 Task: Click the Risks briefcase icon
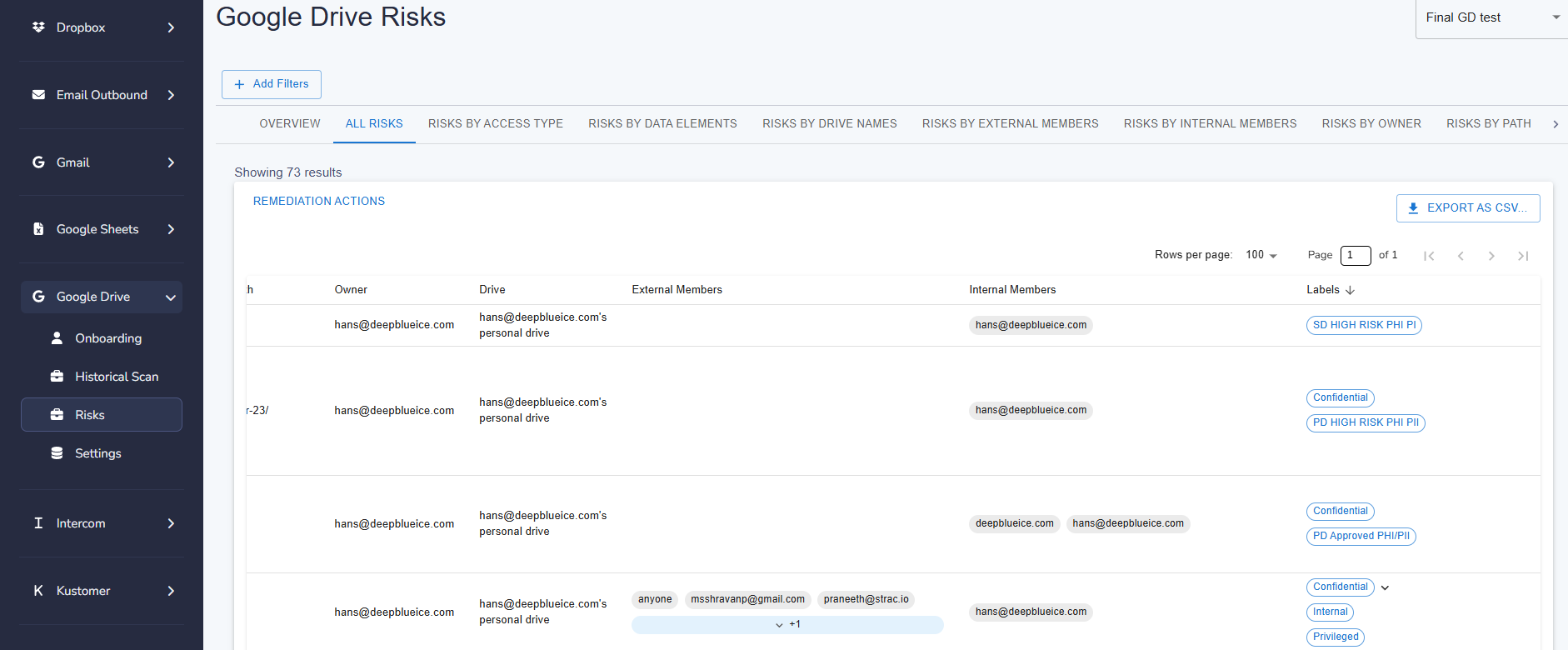[57, 415]
